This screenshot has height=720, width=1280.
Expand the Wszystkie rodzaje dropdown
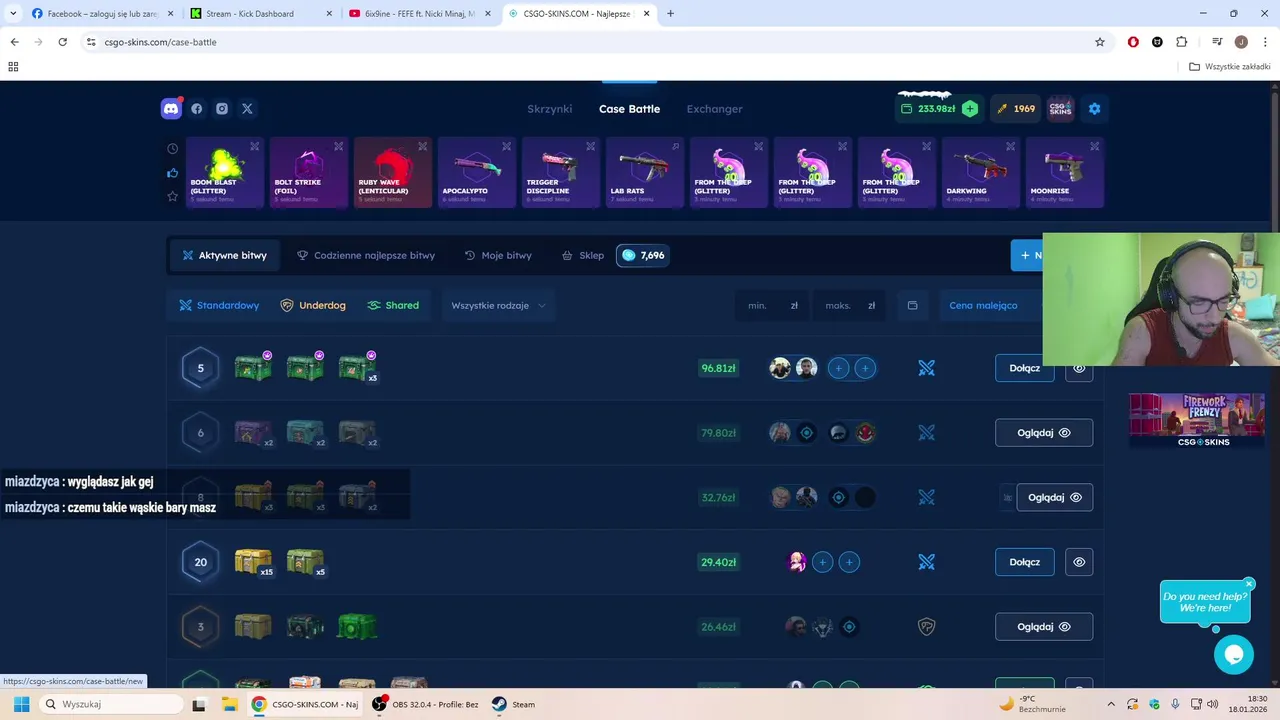coord(498,305)
